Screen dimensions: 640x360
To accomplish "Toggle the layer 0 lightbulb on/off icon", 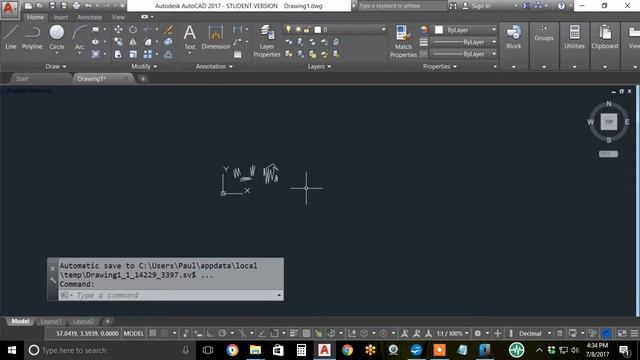I will pos(288,29).
